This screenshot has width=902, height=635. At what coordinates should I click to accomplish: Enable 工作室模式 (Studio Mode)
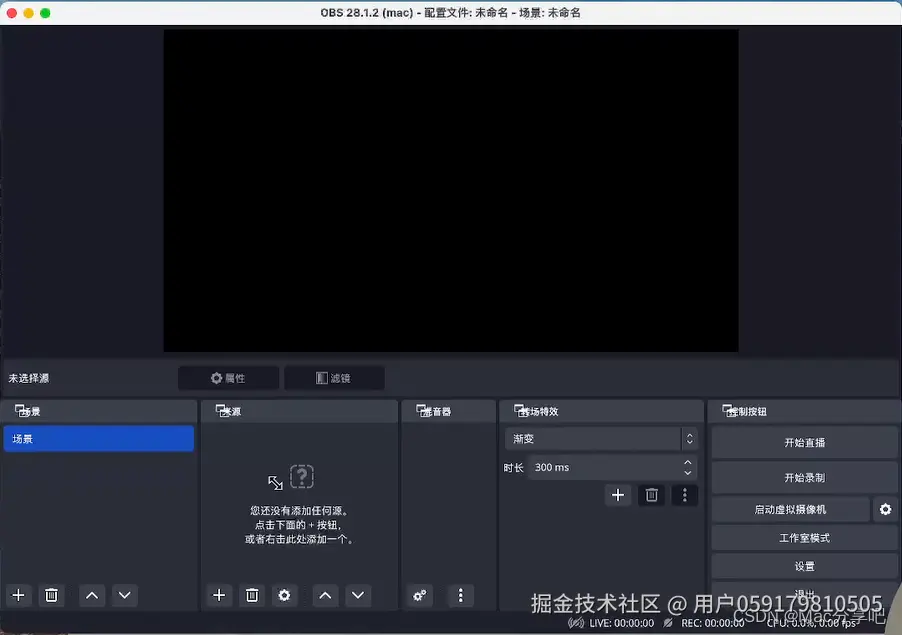tap(804, 537)
